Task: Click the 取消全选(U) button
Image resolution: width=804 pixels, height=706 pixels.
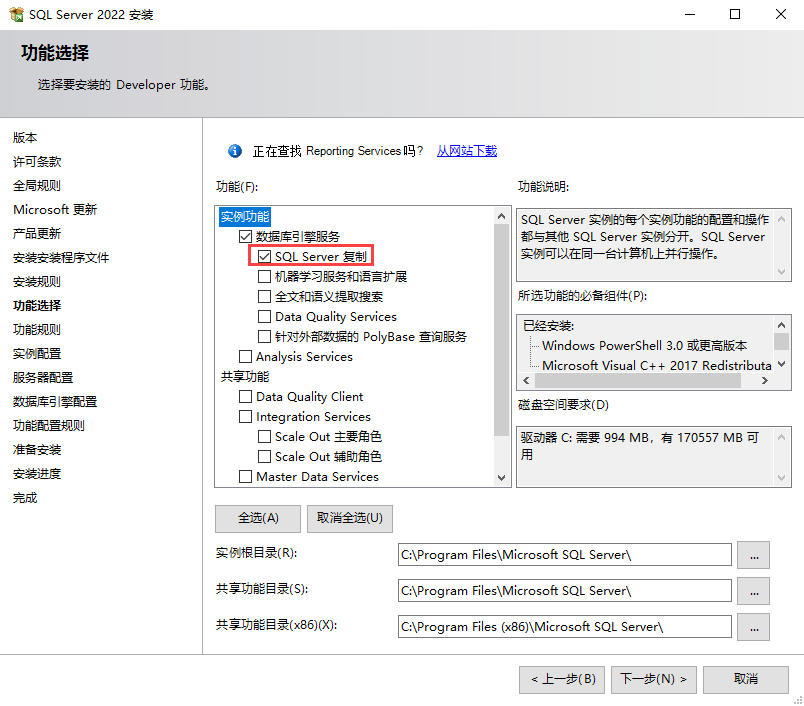Action: pyautogui.click(x=350, y=518)
